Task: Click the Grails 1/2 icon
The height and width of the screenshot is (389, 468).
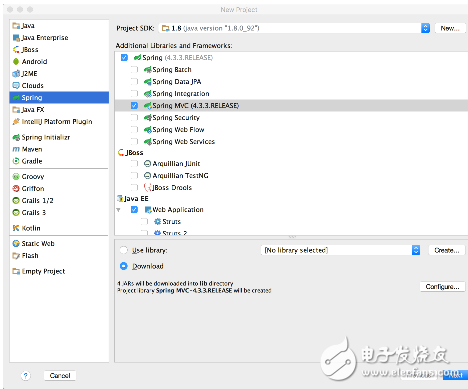Action: pos(16,201)
